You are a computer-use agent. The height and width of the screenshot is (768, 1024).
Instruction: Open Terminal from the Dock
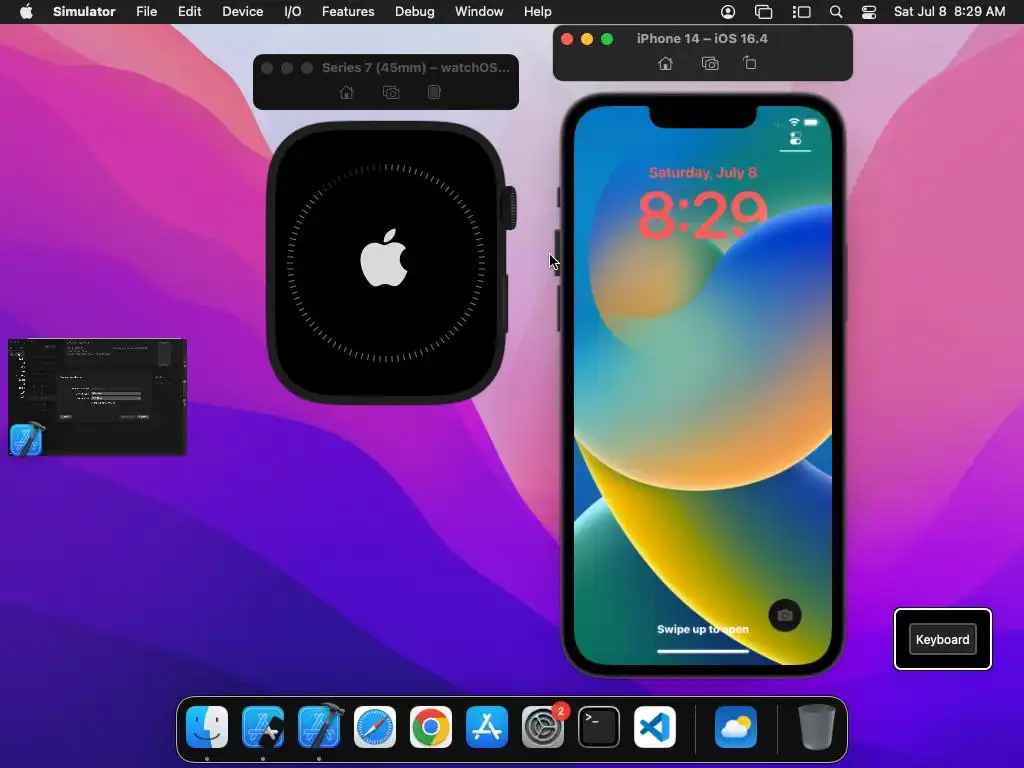[x=599, y=726]
